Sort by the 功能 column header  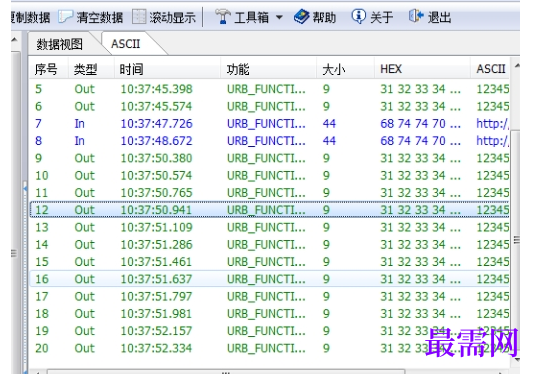tap(238, 70)
